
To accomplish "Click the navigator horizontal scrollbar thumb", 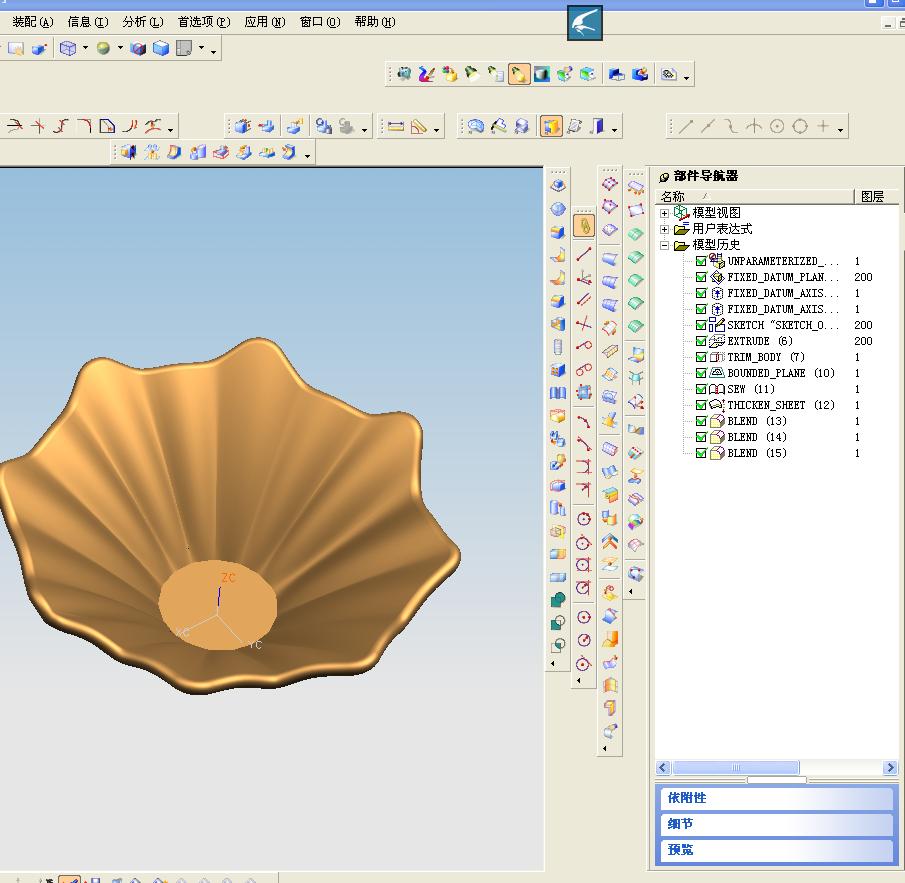I will [x=736, y=768].
